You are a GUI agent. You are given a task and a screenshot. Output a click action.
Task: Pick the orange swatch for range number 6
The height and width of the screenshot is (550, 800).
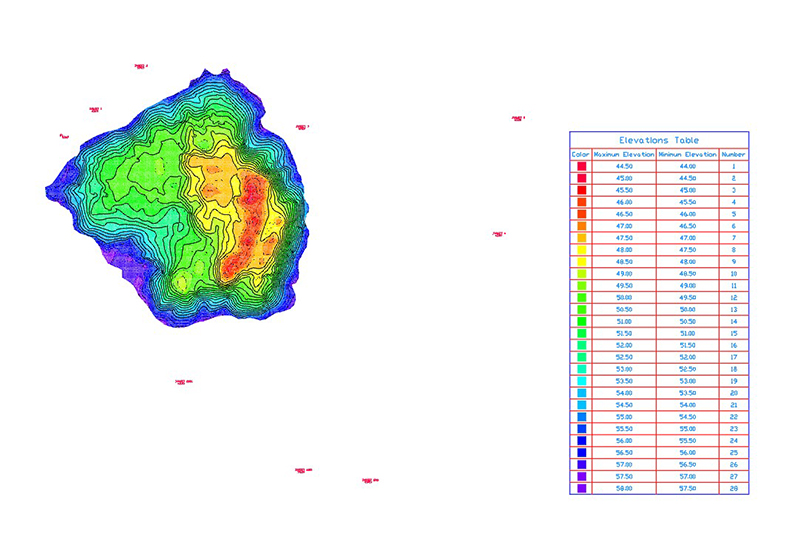(x=580, y=225)
